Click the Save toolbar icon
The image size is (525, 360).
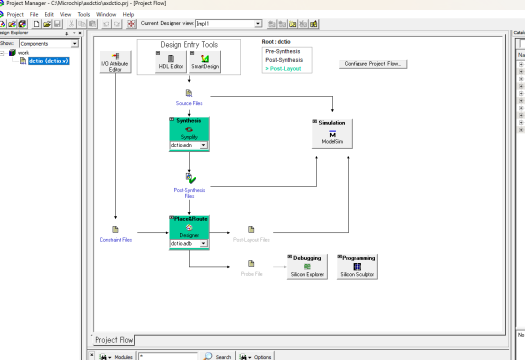[x=57, y=24]
